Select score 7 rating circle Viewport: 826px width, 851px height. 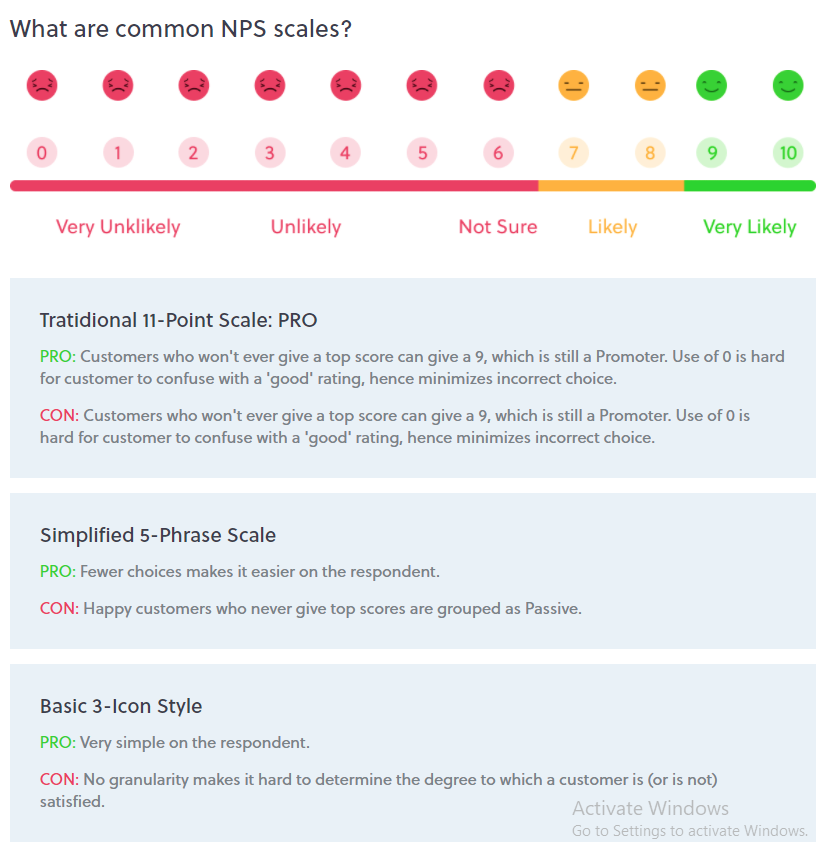click(x=574, y=153)
